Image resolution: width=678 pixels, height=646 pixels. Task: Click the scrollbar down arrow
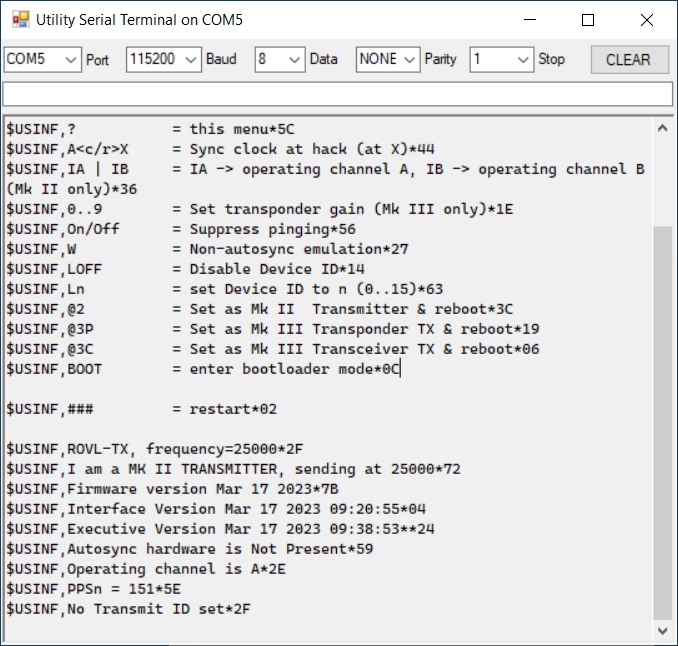click(x=662, y=630)
